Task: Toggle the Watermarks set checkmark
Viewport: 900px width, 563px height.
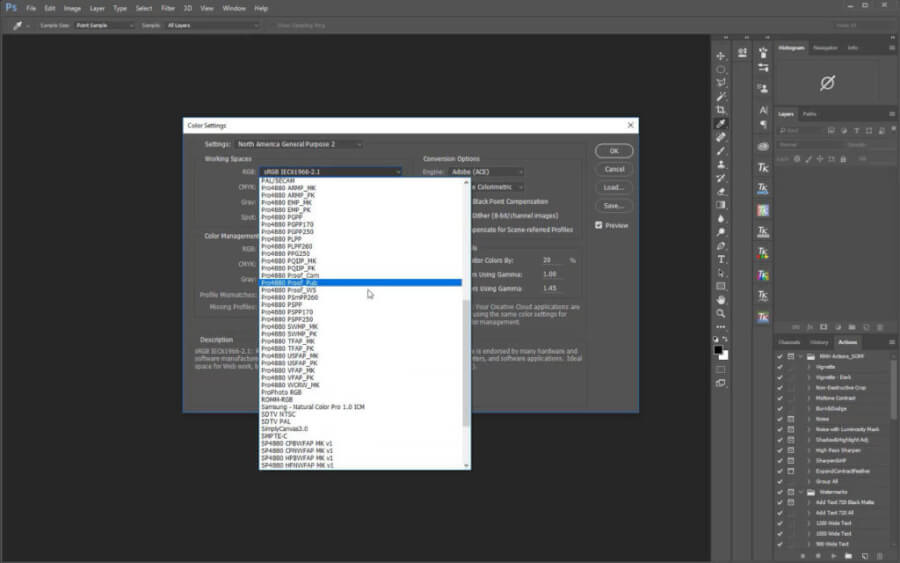Action: coord(779,492)
